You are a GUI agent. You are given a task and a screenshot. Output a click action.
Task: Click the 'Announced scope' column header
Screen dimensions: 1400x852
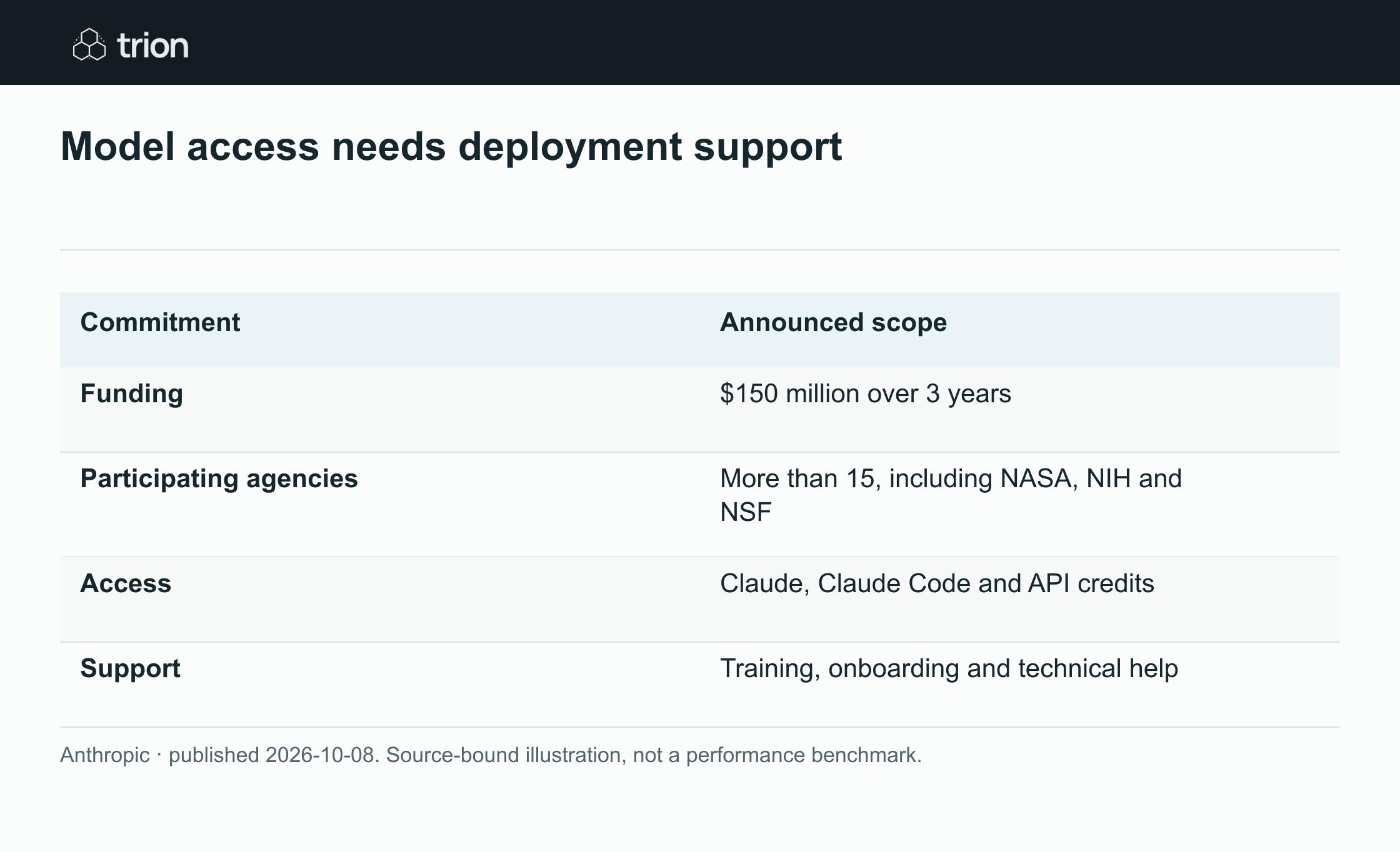point(833,322)
